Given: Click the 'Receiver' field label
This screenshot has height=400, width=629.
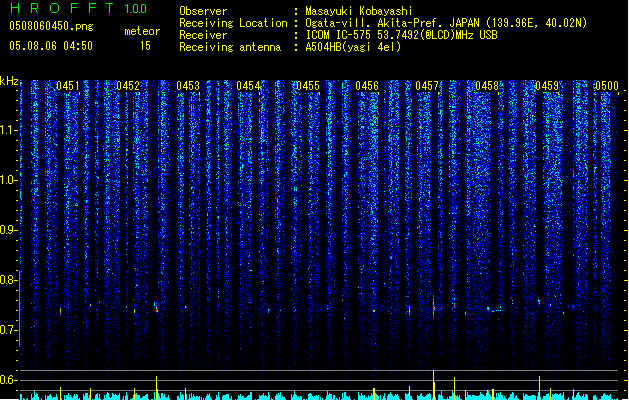Looking at the screenshot, I should point(203,35).
